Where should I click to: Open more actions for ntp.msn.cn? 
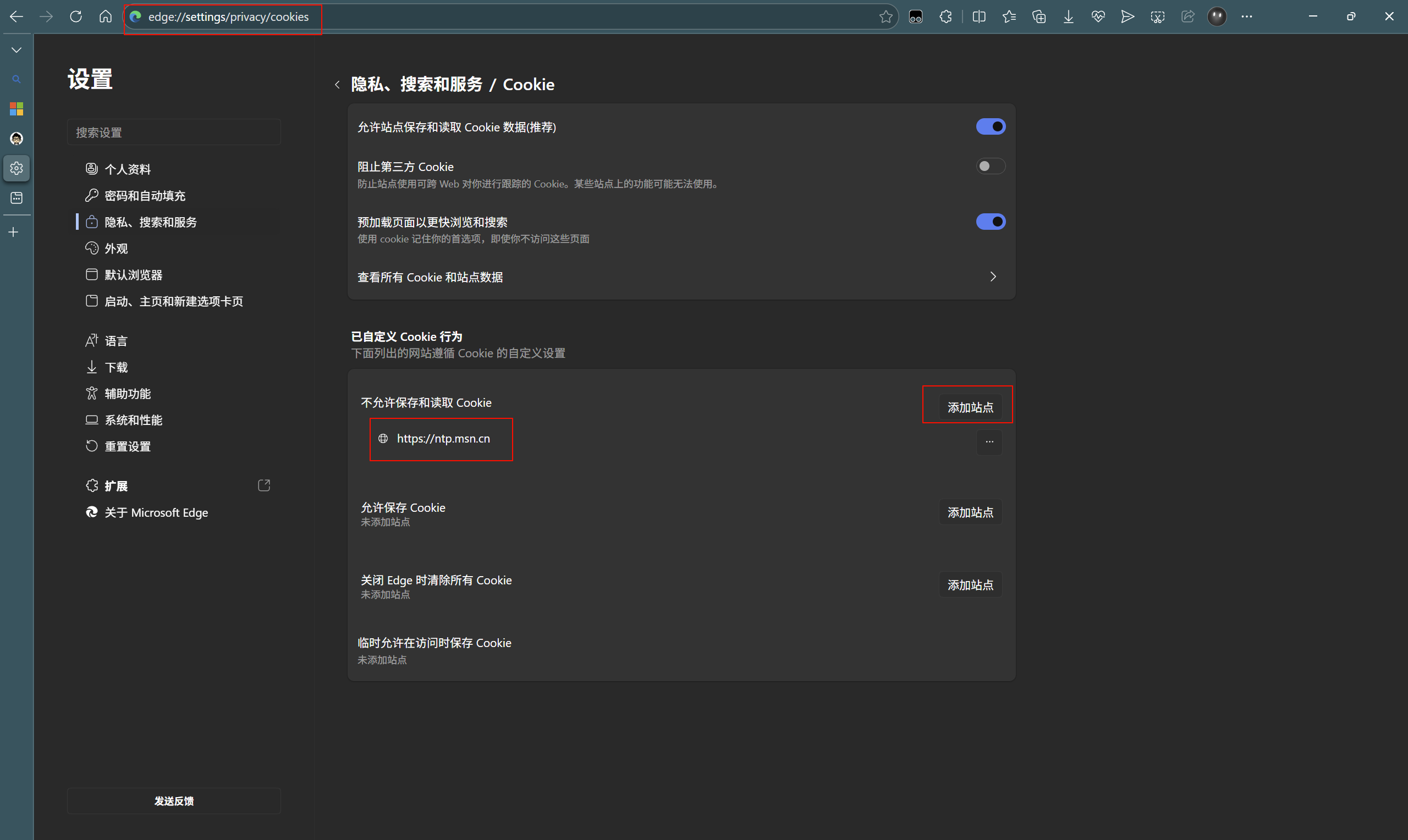pos(989,441)
